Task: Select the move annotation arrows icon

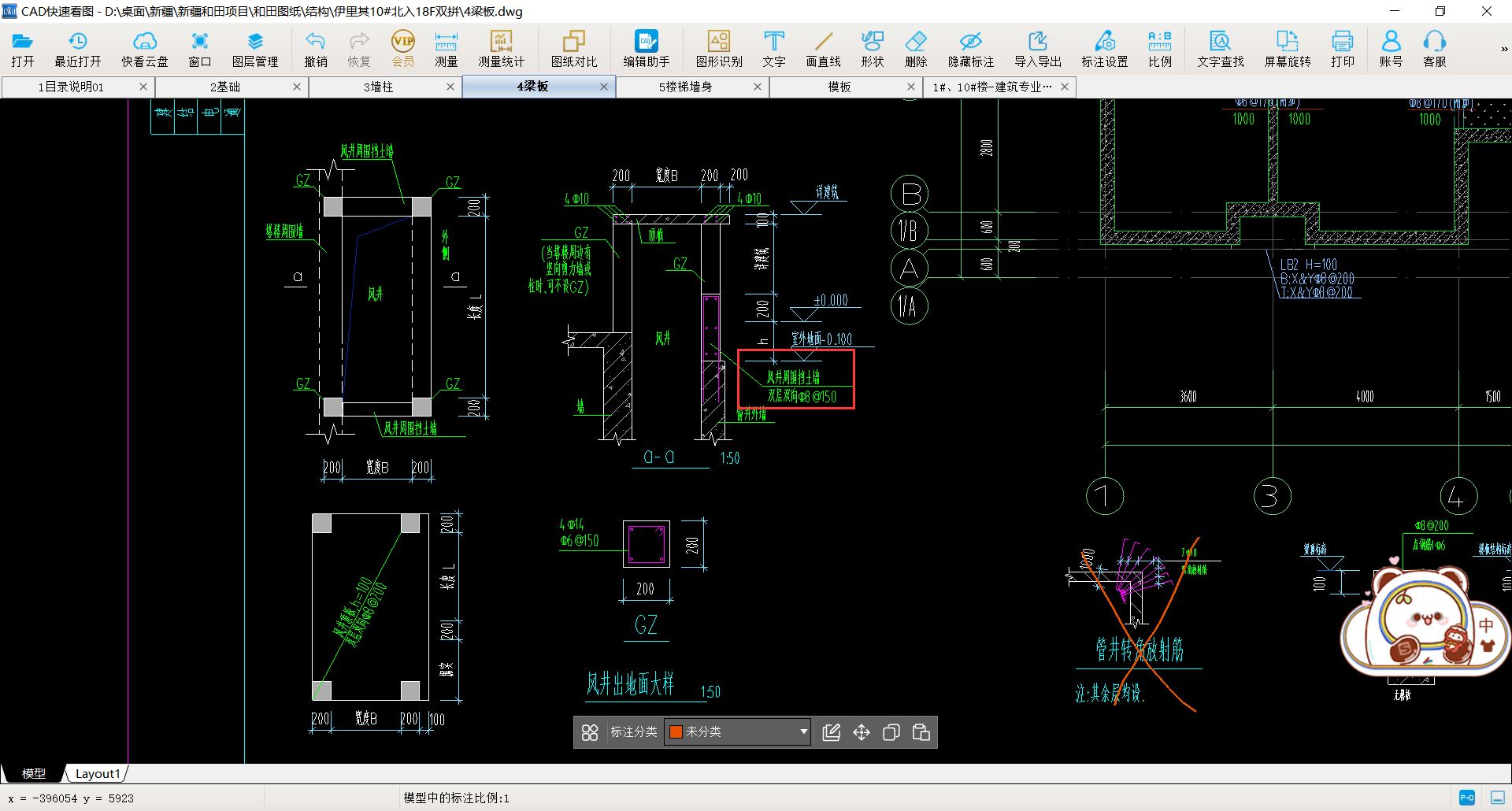Action: tap(862, 732)
